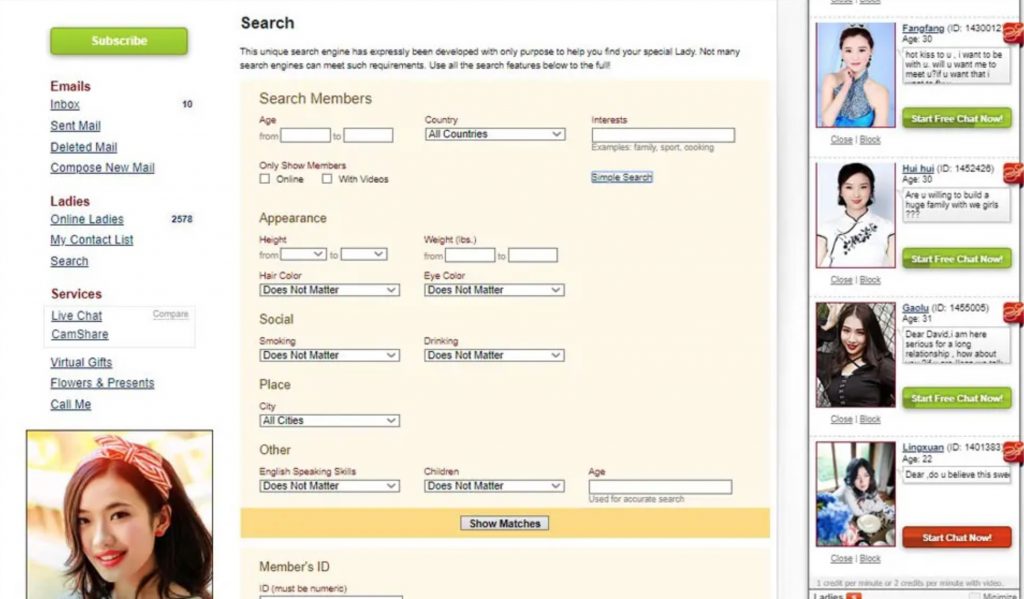
Task: Go to Online Ladies in sidebar
Action: tap(87, 219)
